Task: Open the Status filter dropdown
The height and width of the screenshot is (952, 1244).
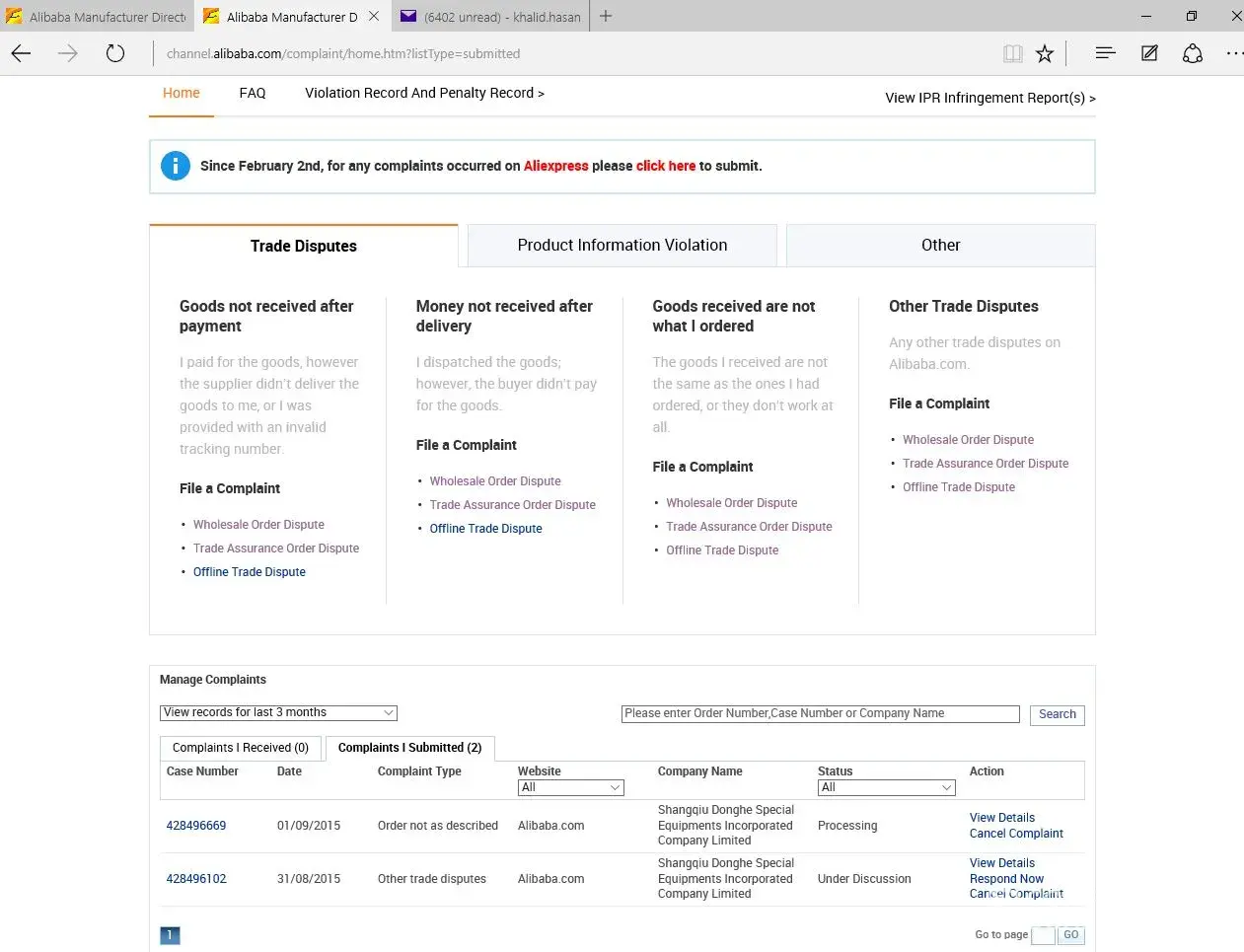Action: (886, 787)
